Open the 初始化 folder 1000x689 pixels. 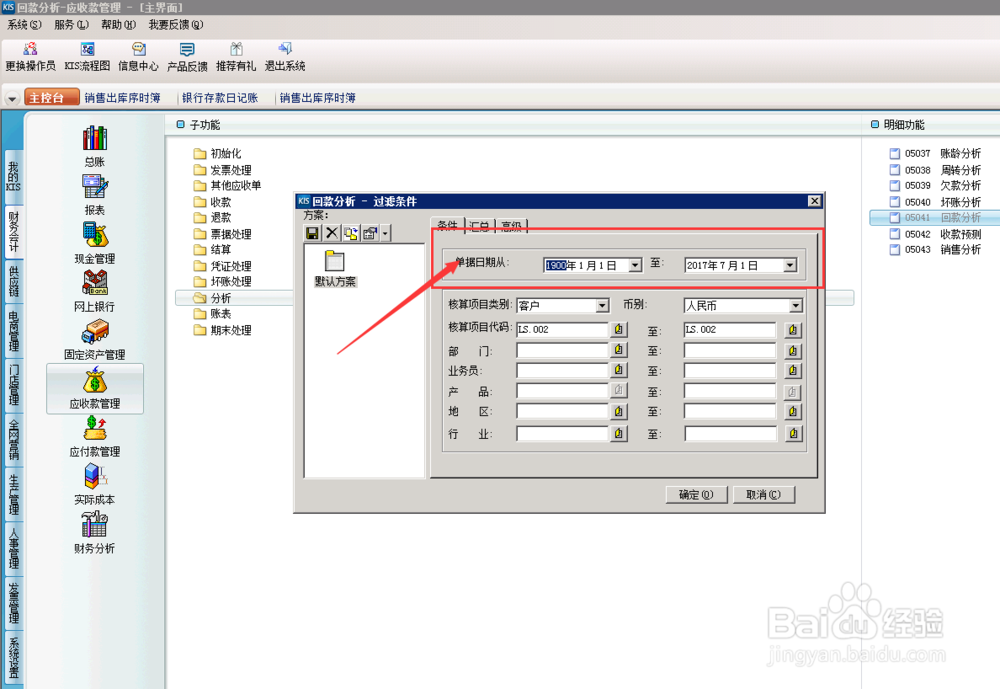(218, 153)
